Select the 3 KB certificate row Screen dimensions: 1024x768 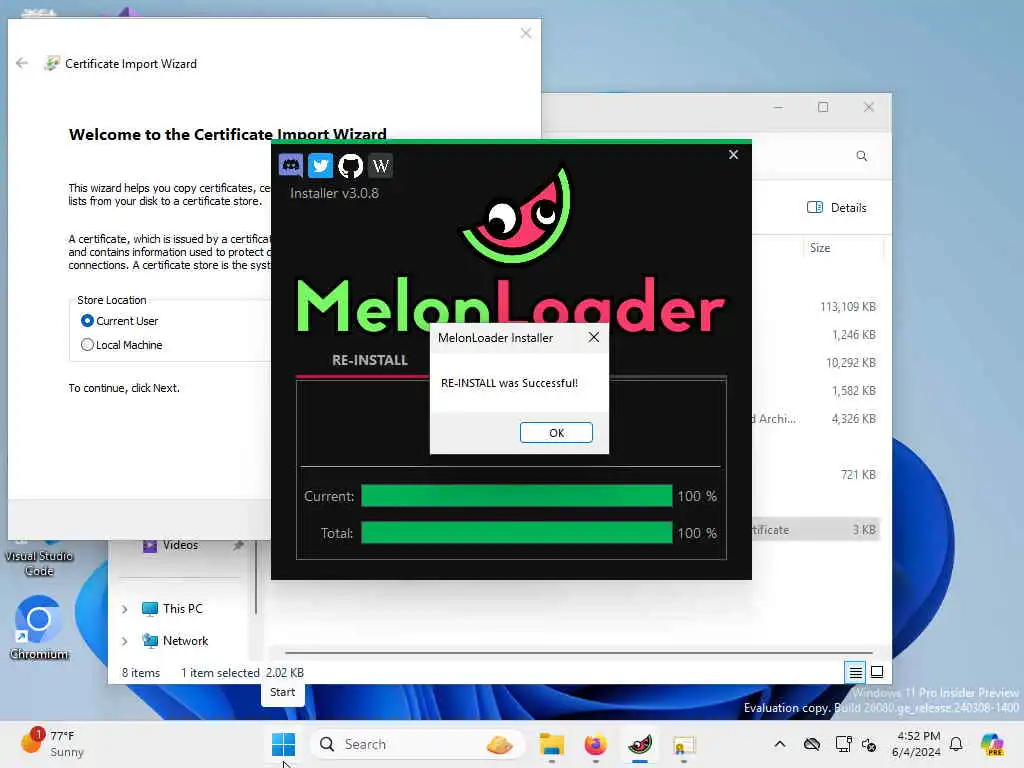816,530
